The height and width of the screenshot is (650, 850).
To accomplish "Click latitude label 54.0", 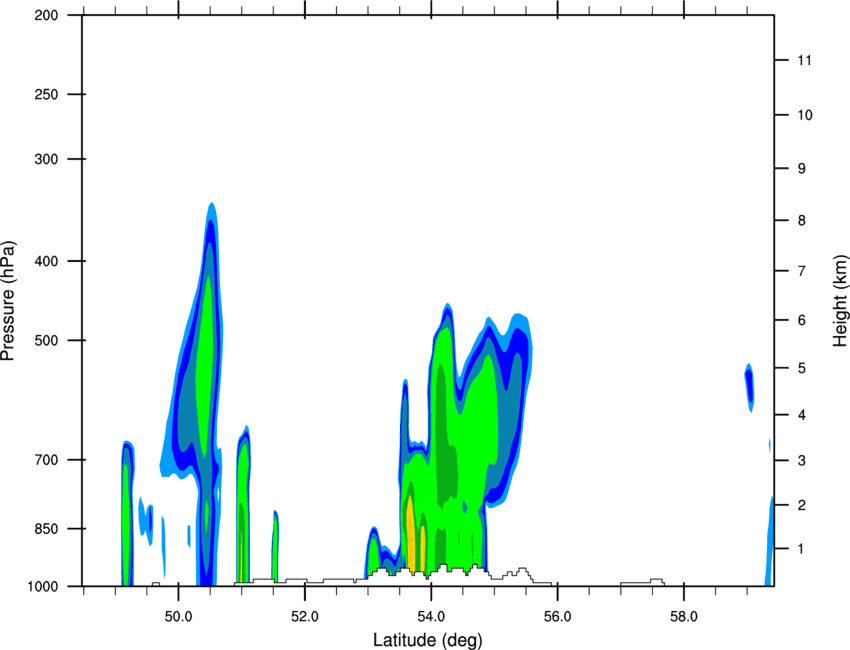I will (x=432, y=617).
